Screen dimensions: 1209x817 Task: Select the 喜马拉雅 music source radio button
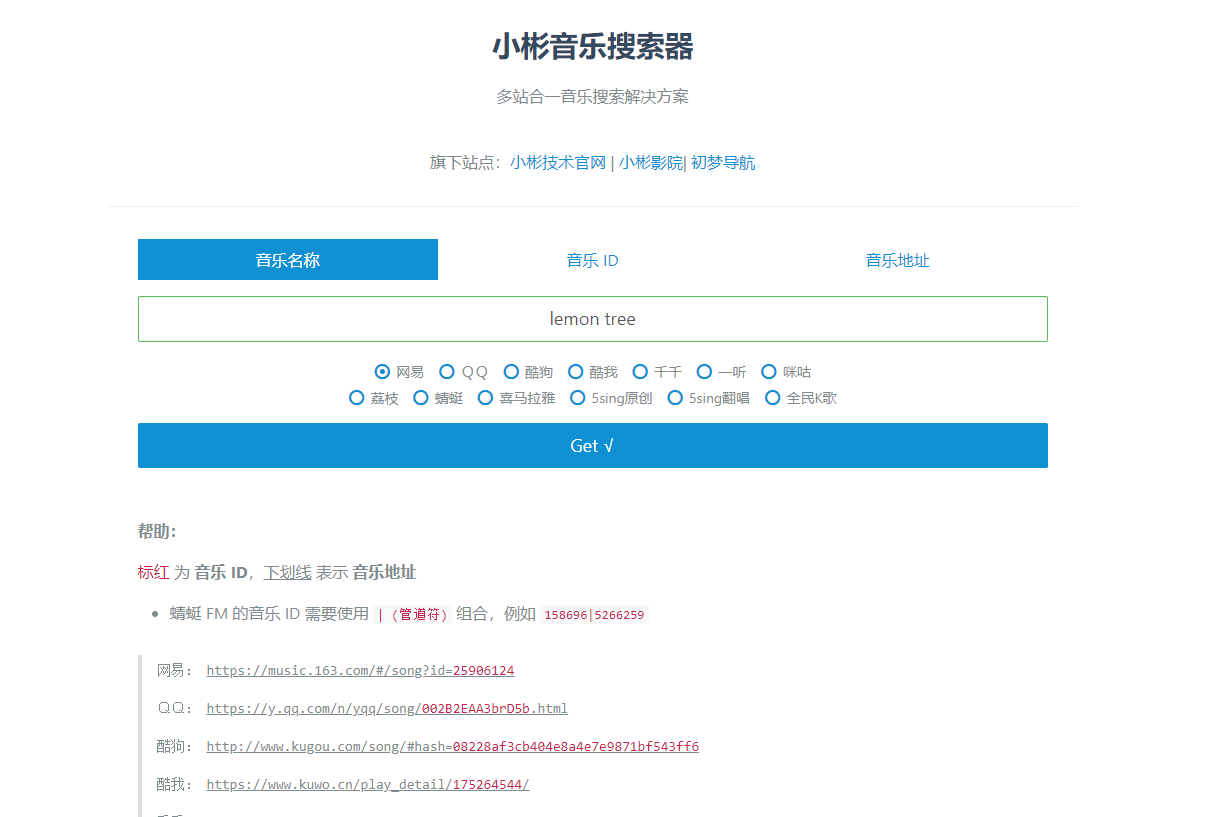[485, 397]
